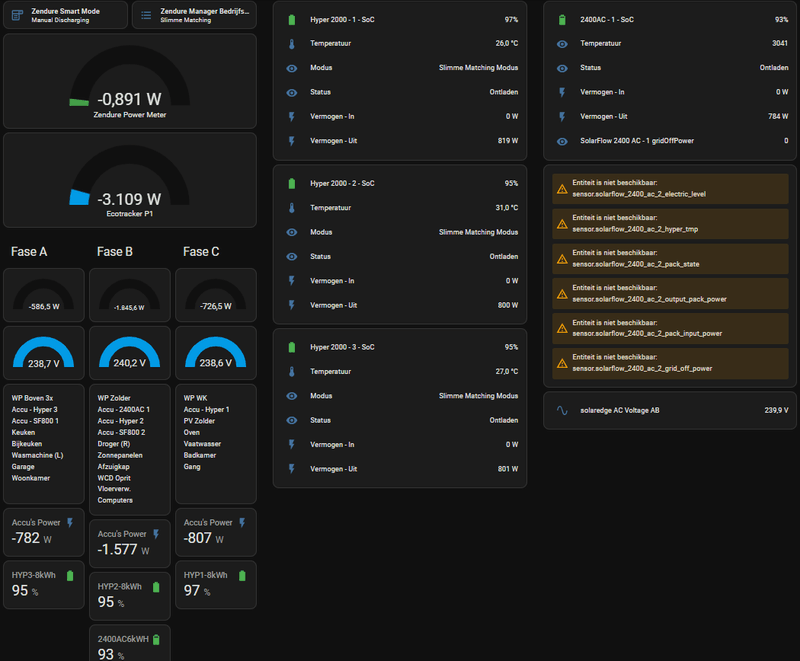Click 2400AC - 1 Temperatuur eye icon
Viewport: 800px width, 661px height.
pyautogui.click(x=562, y=44)
